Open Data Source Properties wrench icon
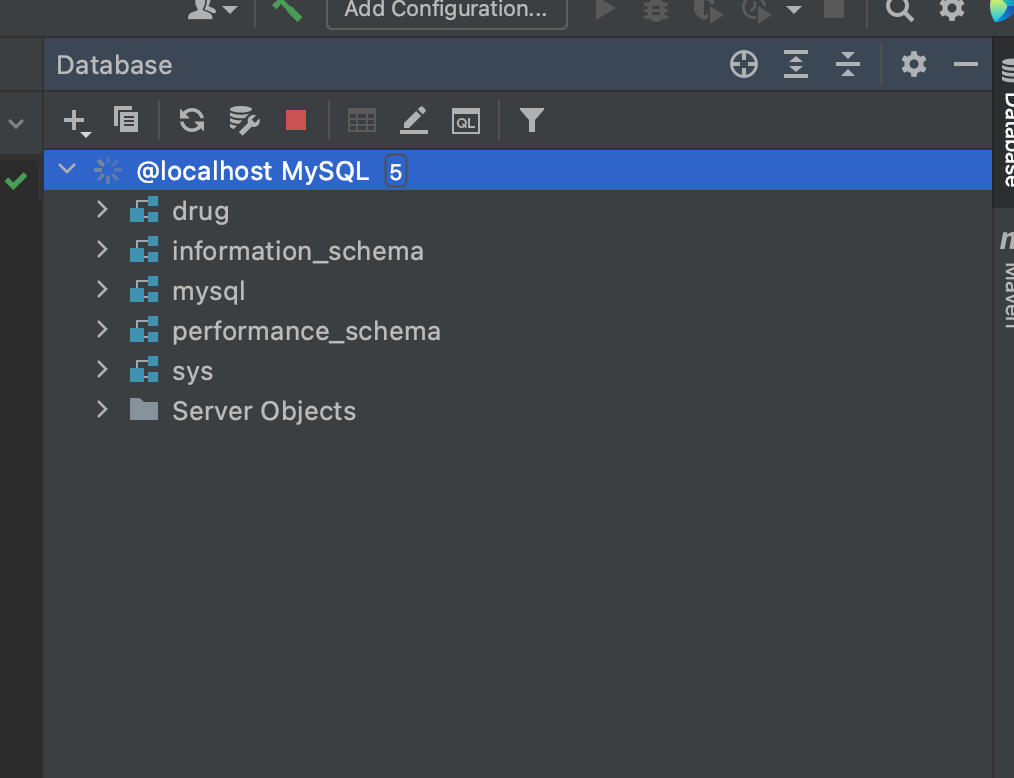The width and height of the screenshot is (1014, 778). (244, 120)
